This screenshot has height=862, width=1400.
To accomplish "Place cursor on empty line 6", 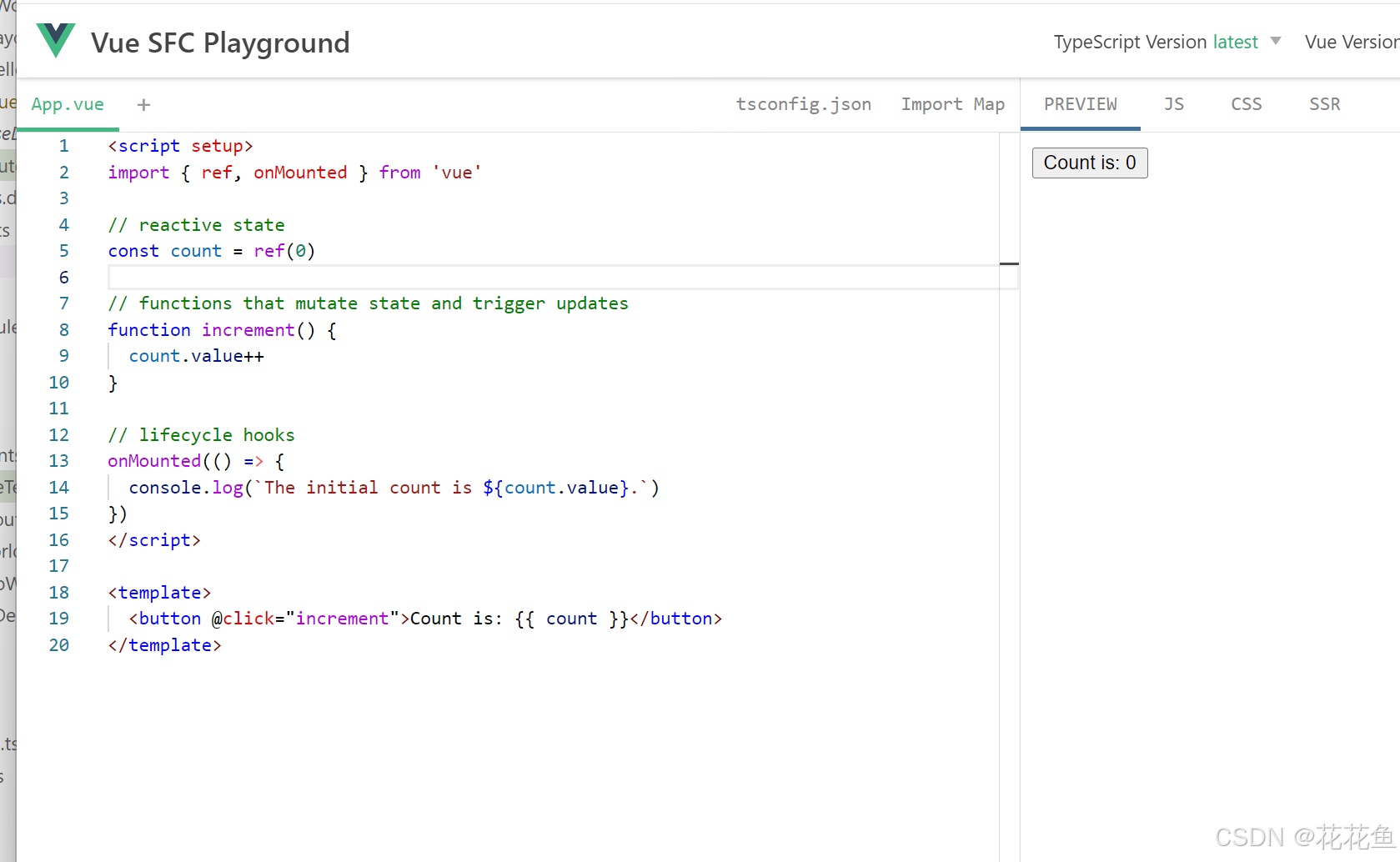I will (x=563, y=278).
